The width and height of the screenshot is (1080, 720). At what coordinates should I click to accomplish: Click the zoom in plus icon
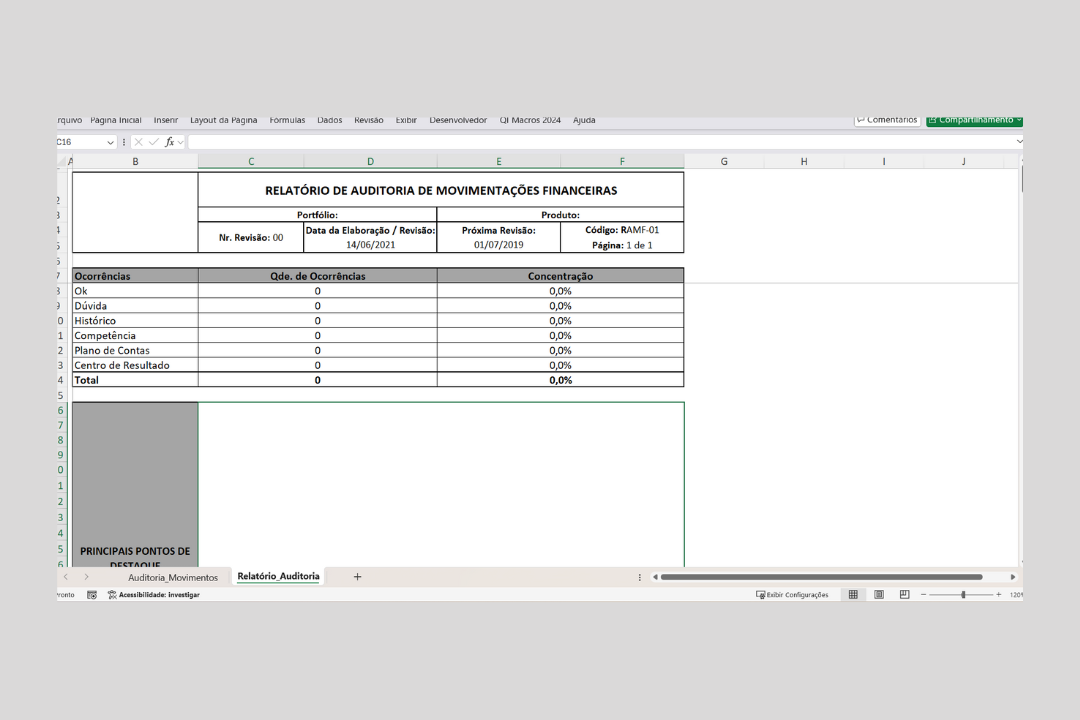click(x=998, y=594)
